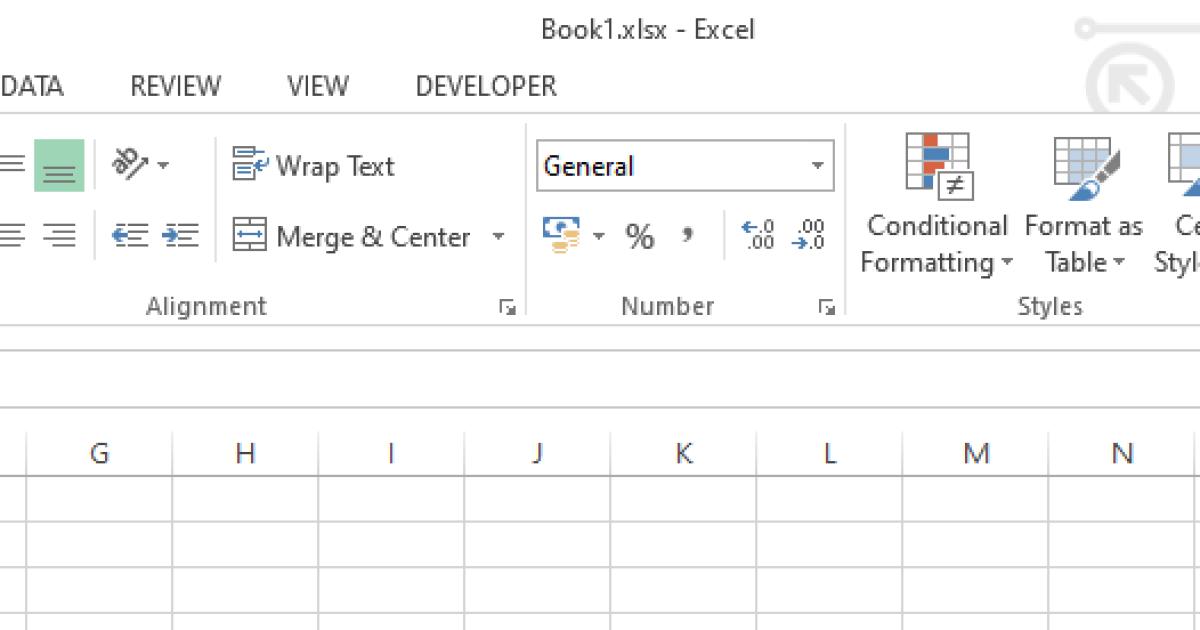Toggle Middle Align vertical alignment
The height and width of the screenshot is (630, 1200).
(x=58, y=165)
